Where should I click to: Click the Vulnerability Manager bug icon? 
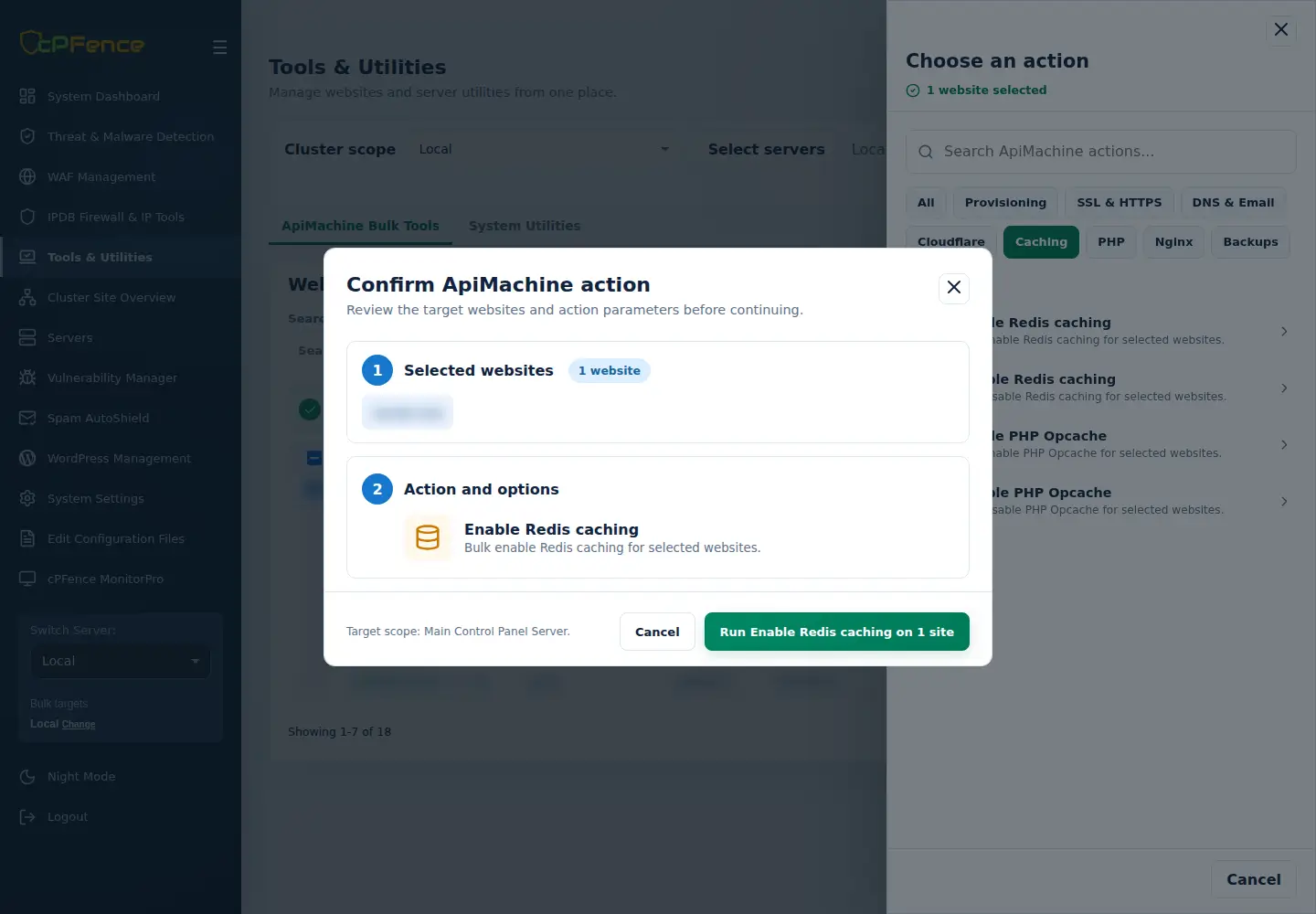[27, 377]
